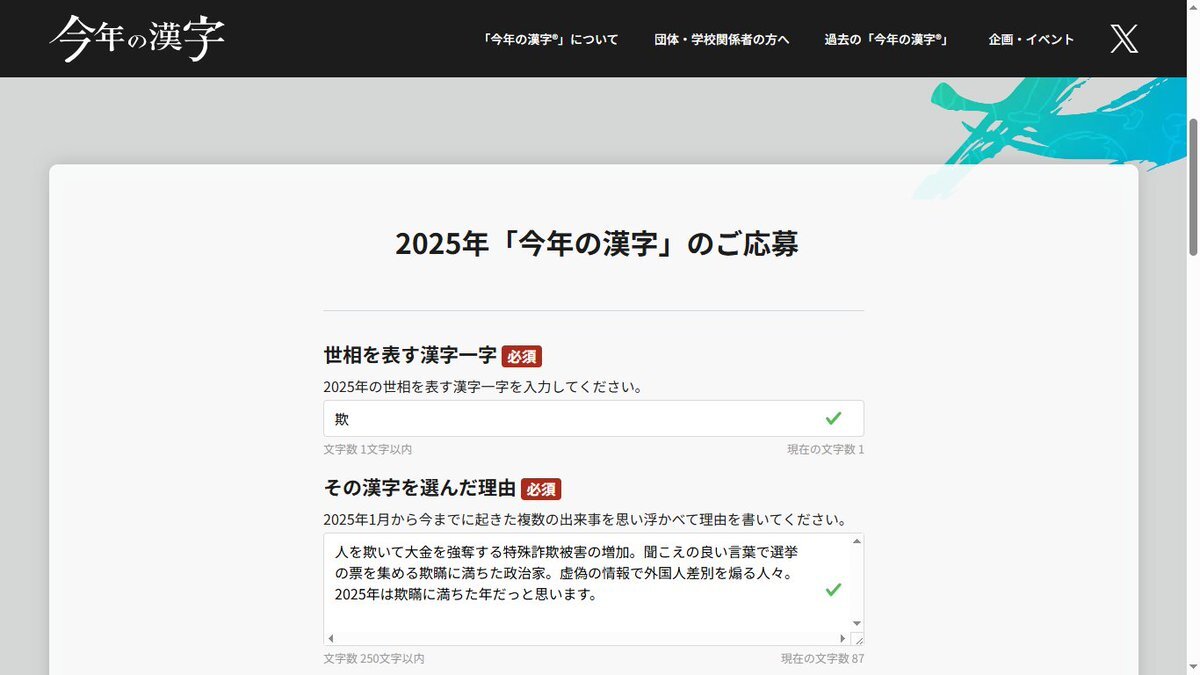
Task: Open 団体・学校関係者の方へ menu
Action: point(722,40)
